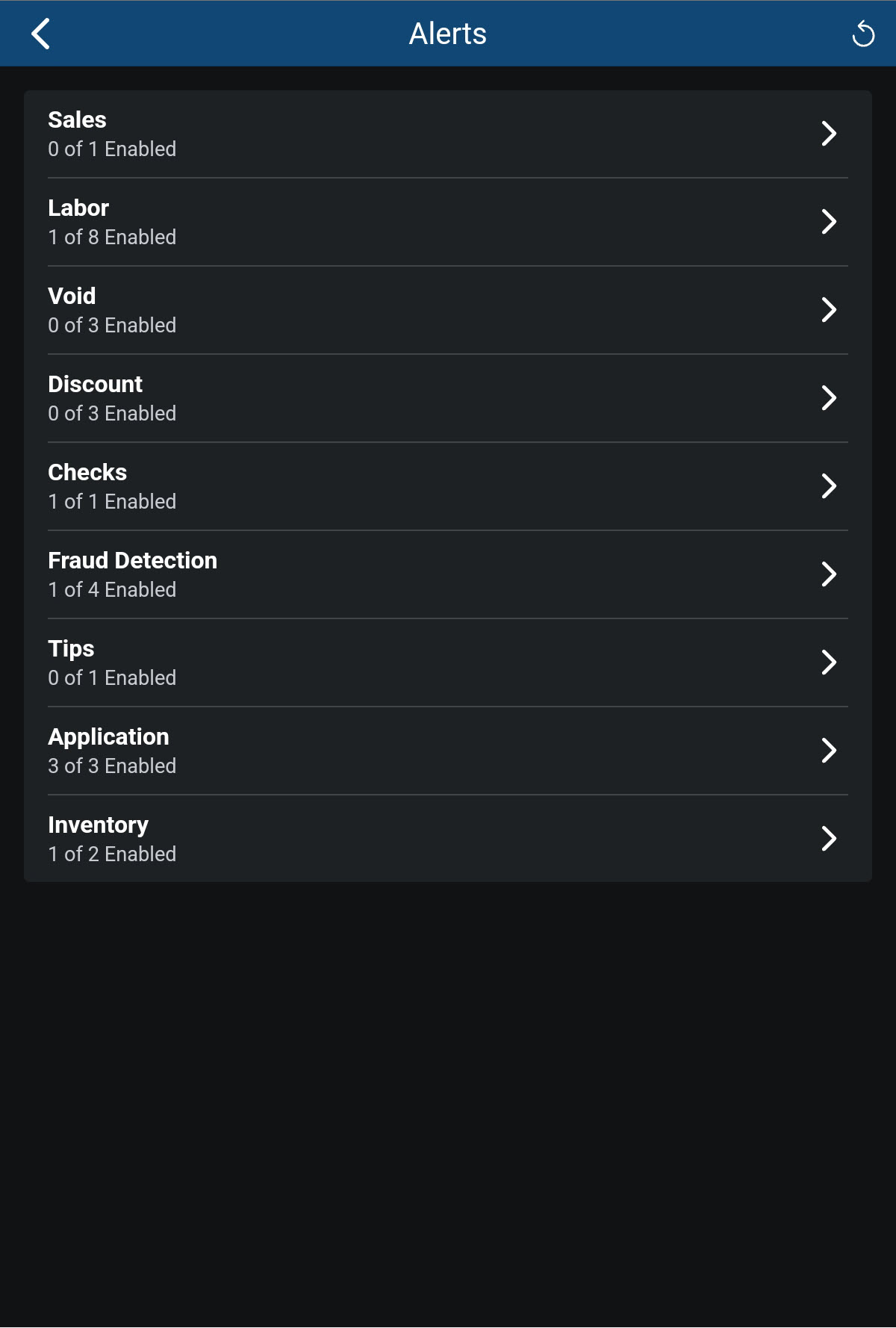Tap the chevron beside Checks

click(x=828, y=486)
